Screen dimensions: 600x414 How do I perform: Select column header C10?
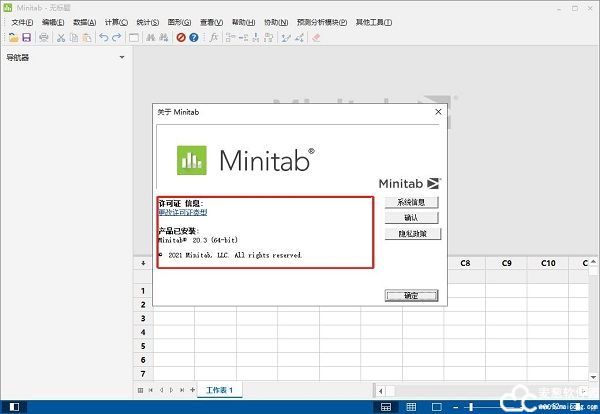point(548,263)
